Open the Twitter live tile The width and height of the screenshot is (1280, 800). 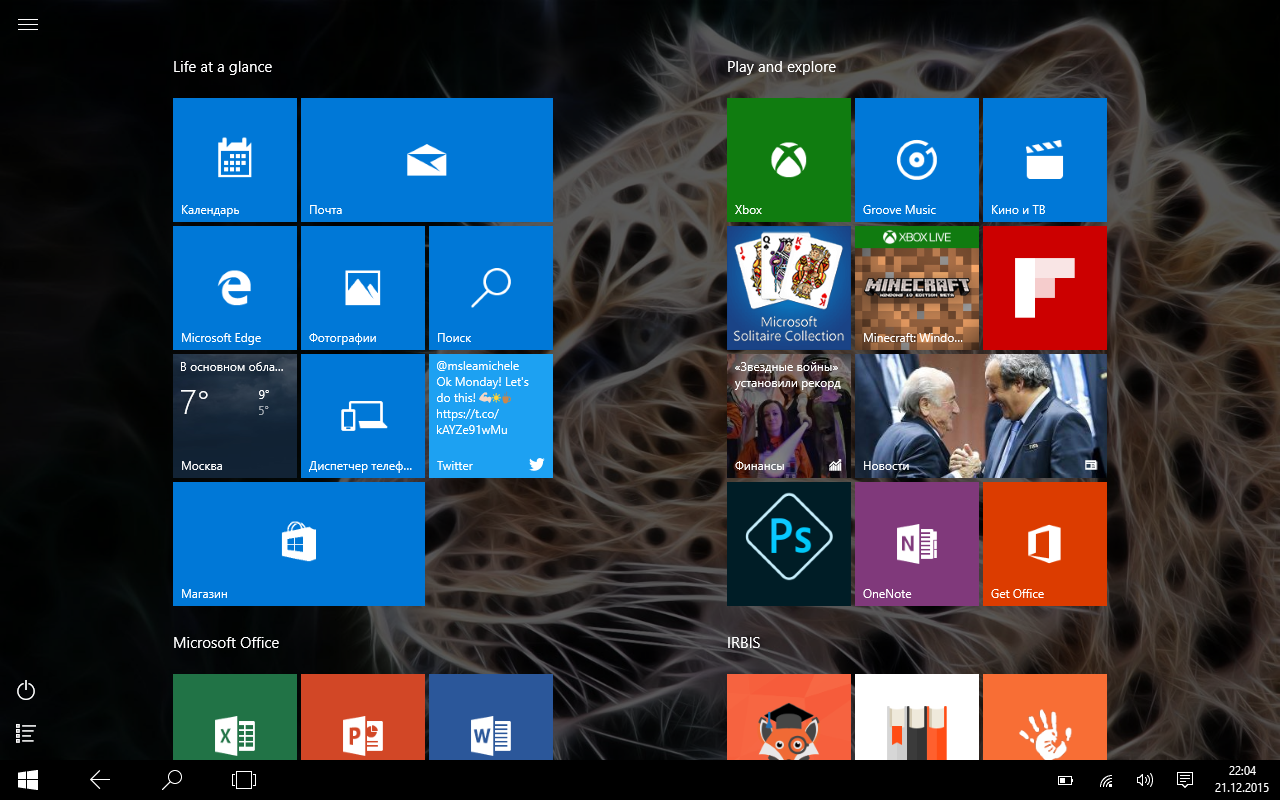click(491, 415)
